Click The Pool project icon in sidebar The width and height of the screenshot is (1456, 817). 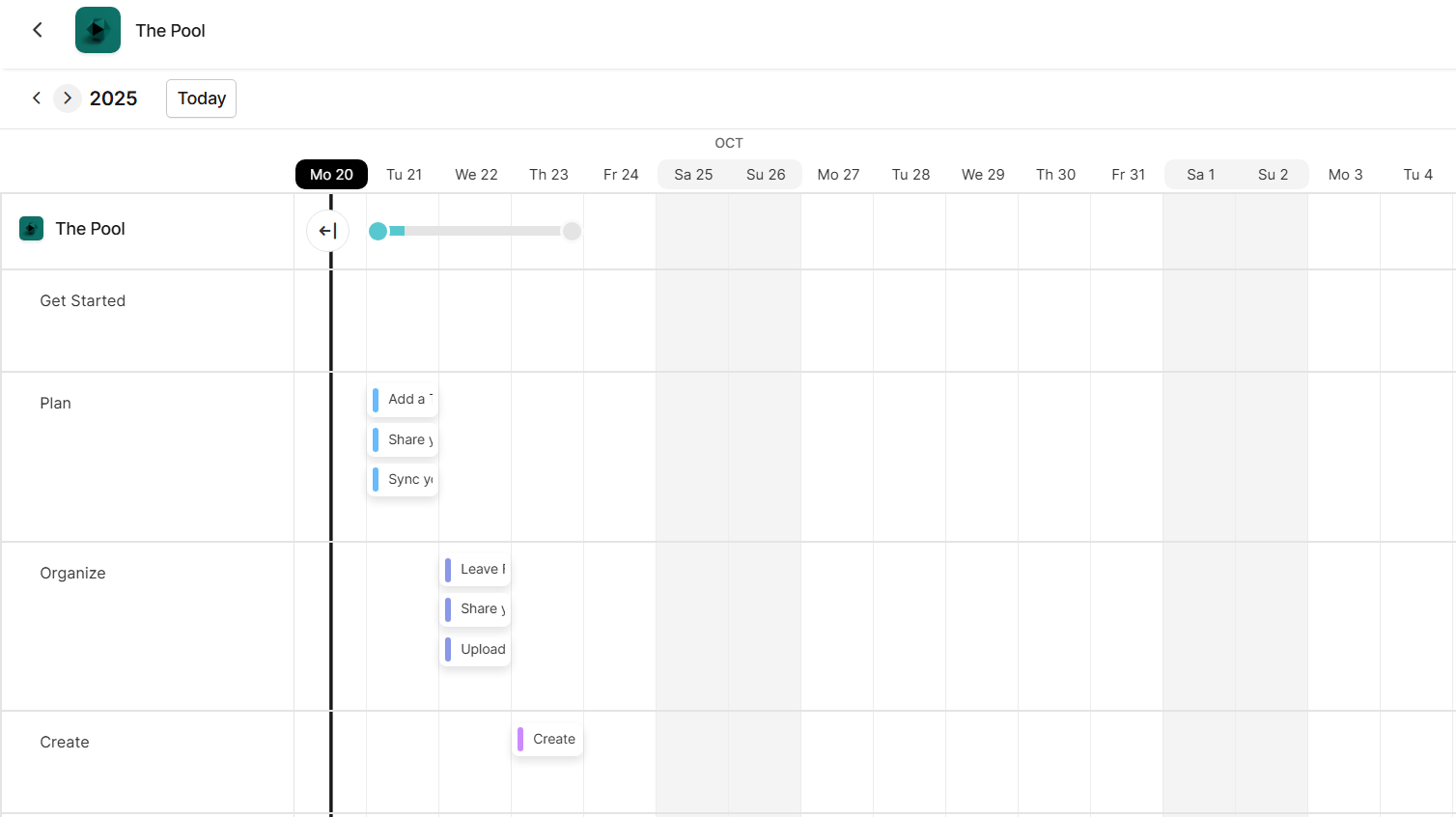click(31, 229)
